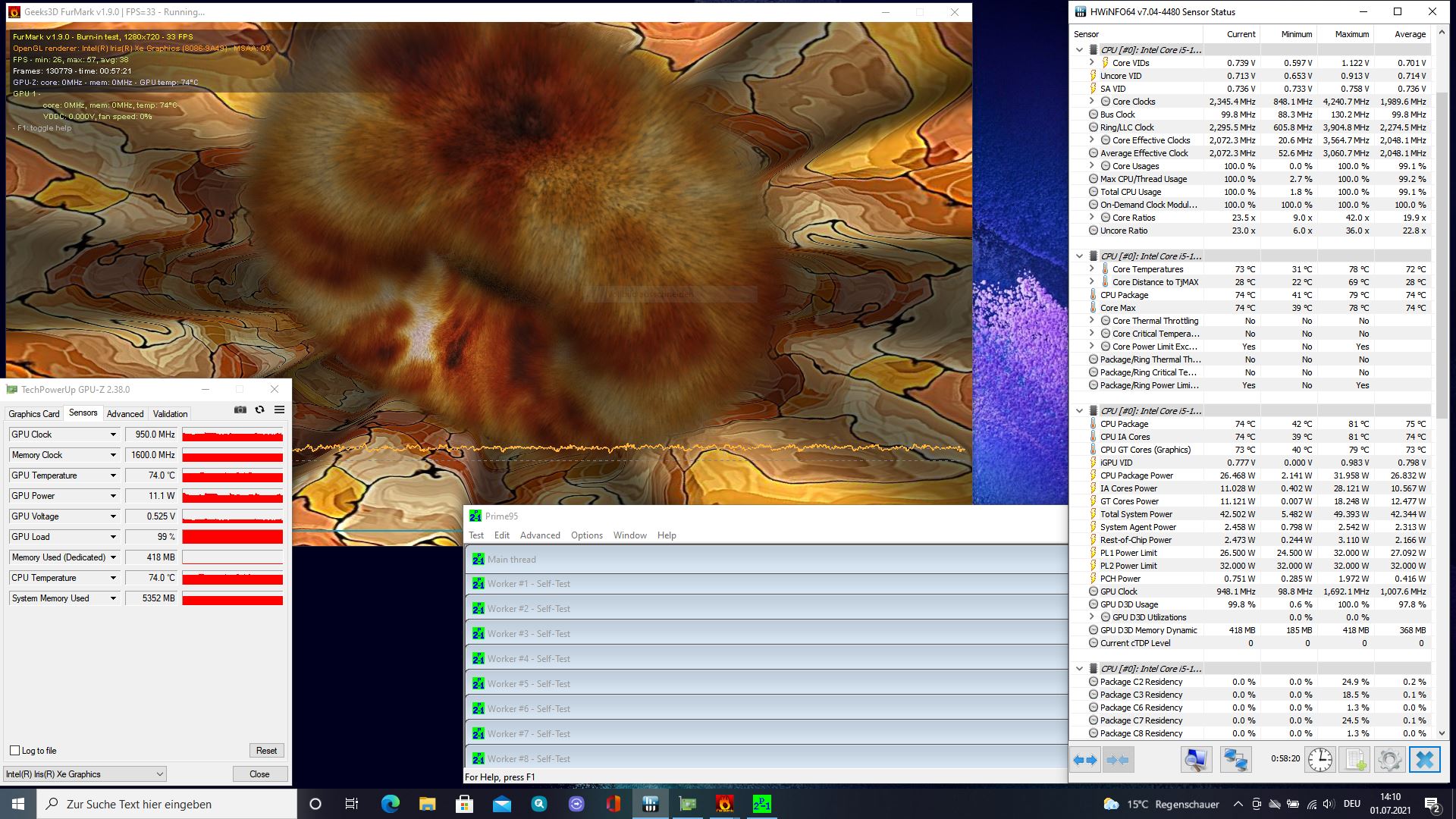This screenshot has width=1456, height=819.
Task: Open Office app from taskbar
Action: [x=613, y=804]
